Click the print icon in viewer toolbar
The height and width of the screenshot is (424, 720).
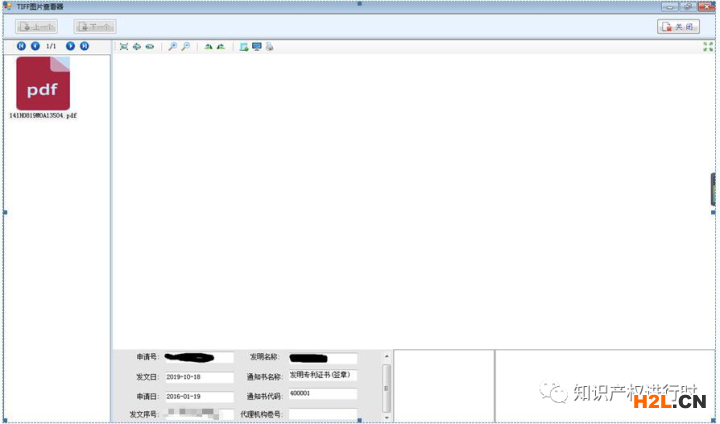(270, 47)
